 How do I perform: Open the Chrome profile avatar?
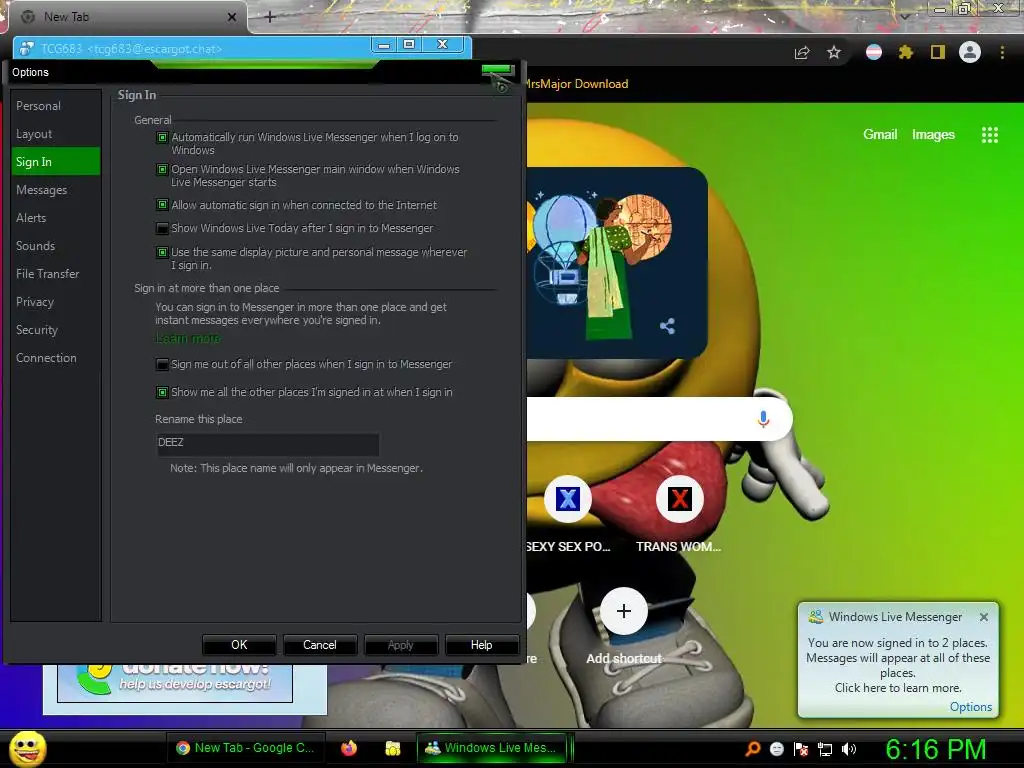[x=970, y=52]
